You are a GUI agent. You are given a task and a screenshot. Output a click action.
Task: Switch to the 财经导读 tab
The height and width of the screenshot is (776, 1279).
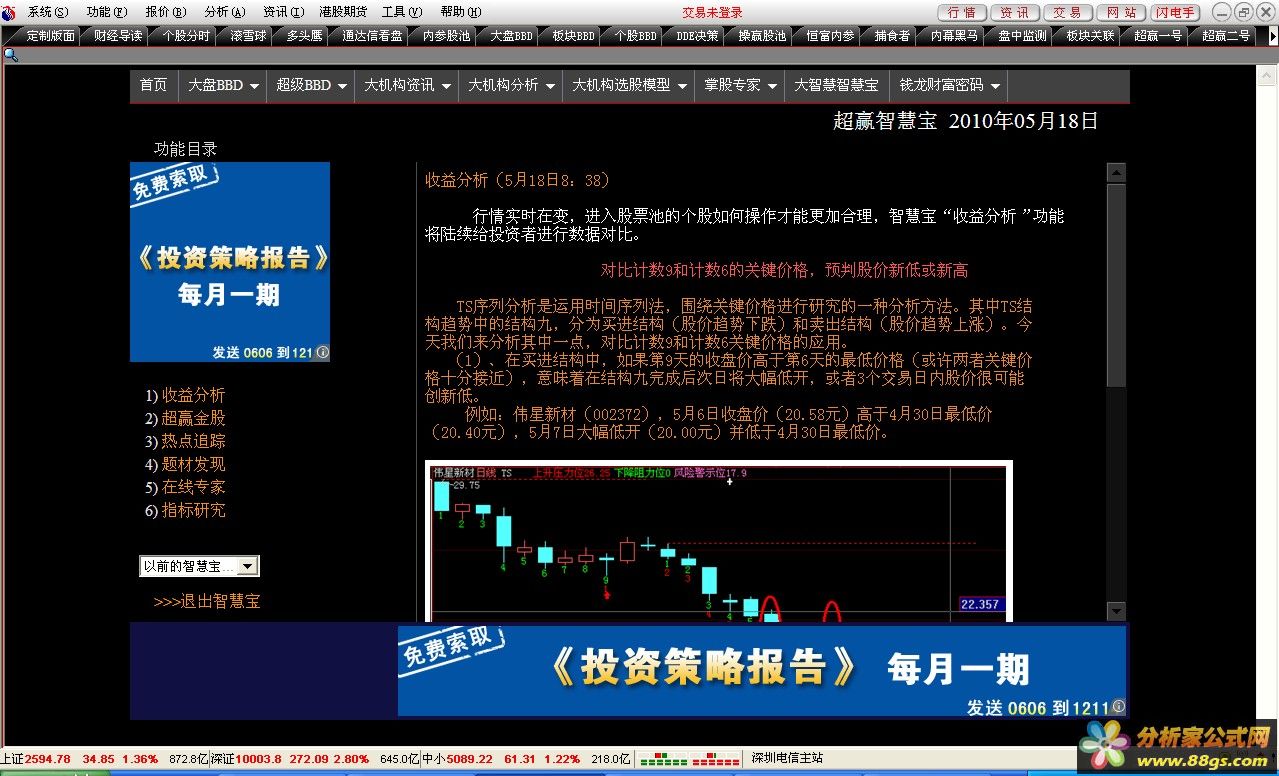coord(118,35)
